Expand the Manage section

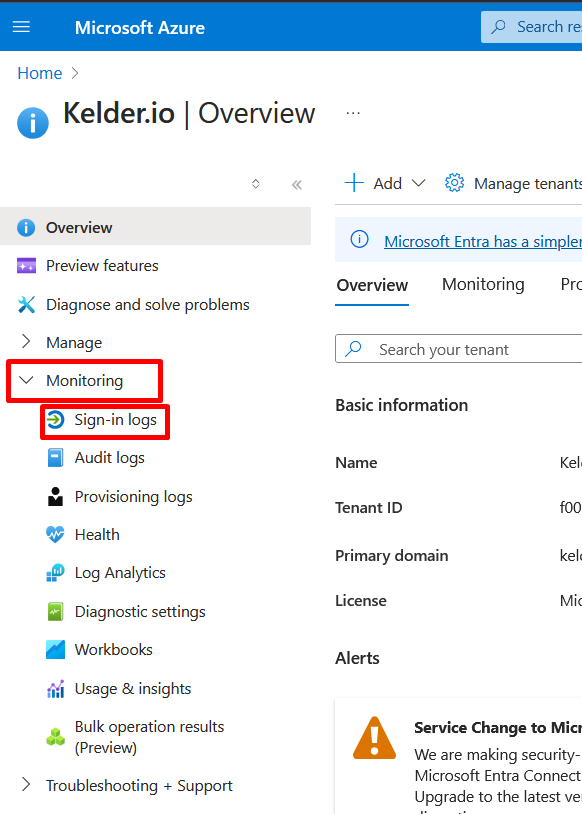(x=26, y=341)
